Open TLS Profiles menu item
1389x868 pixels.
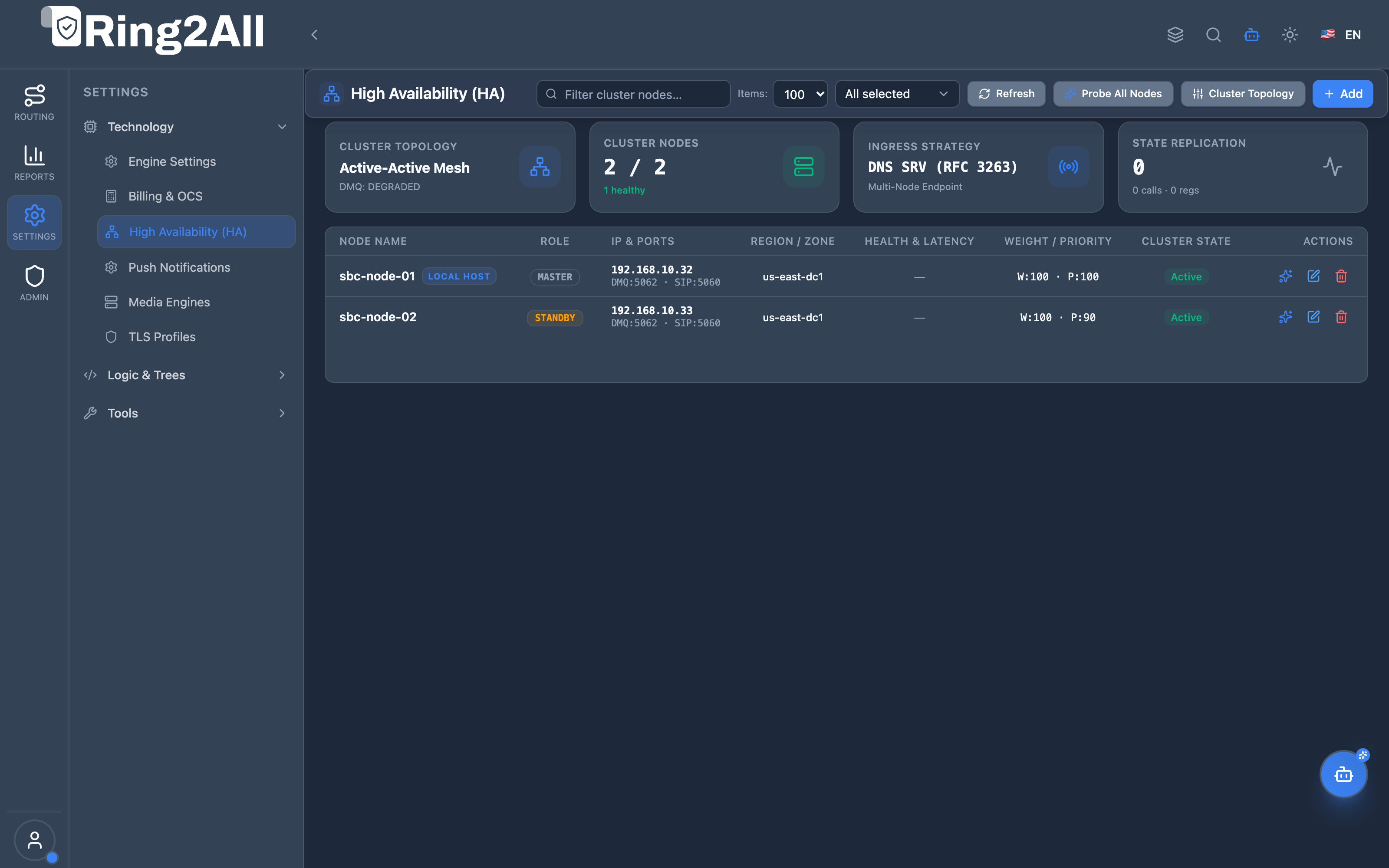tap(196, 337)
